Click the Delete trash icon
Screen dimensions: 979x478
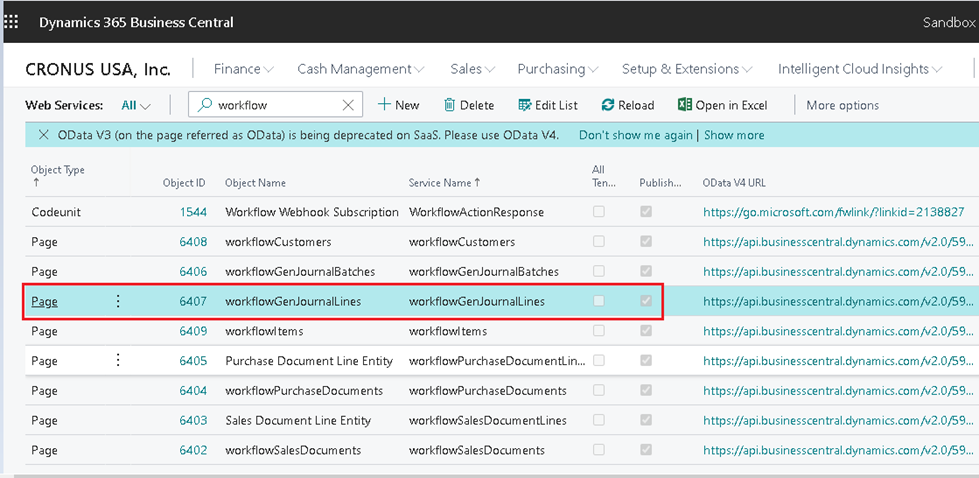coord(450,105)
